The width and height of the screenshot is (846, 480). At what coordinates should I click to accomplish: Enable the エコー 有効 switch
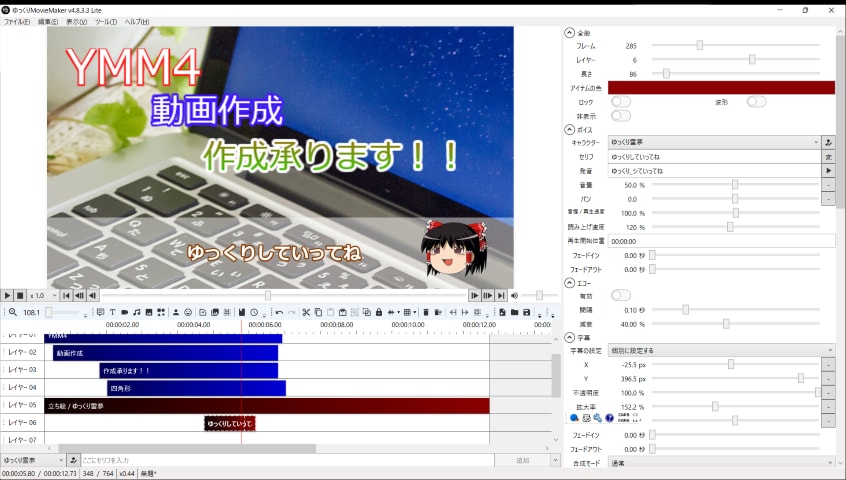tap(620, 295)
